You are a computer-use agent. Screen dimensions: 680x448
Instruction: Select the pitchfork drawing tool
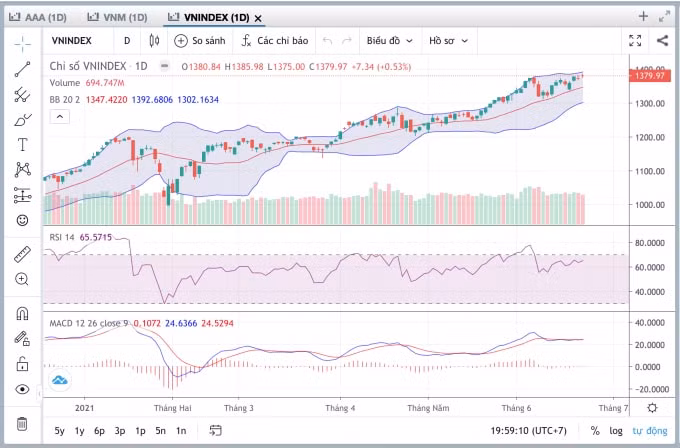(x=23, y=95)
